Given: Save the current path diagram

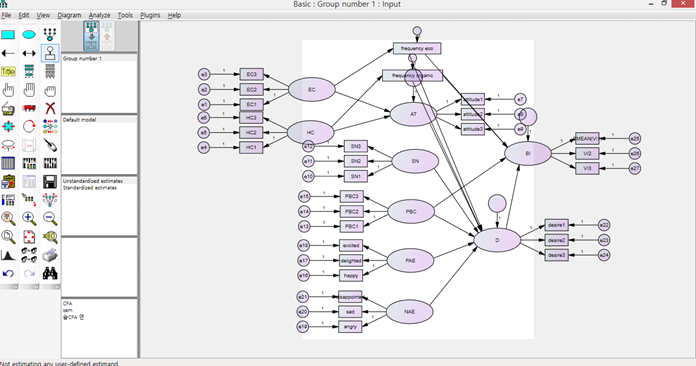Looking at the screenshot, I should point(50,182).
